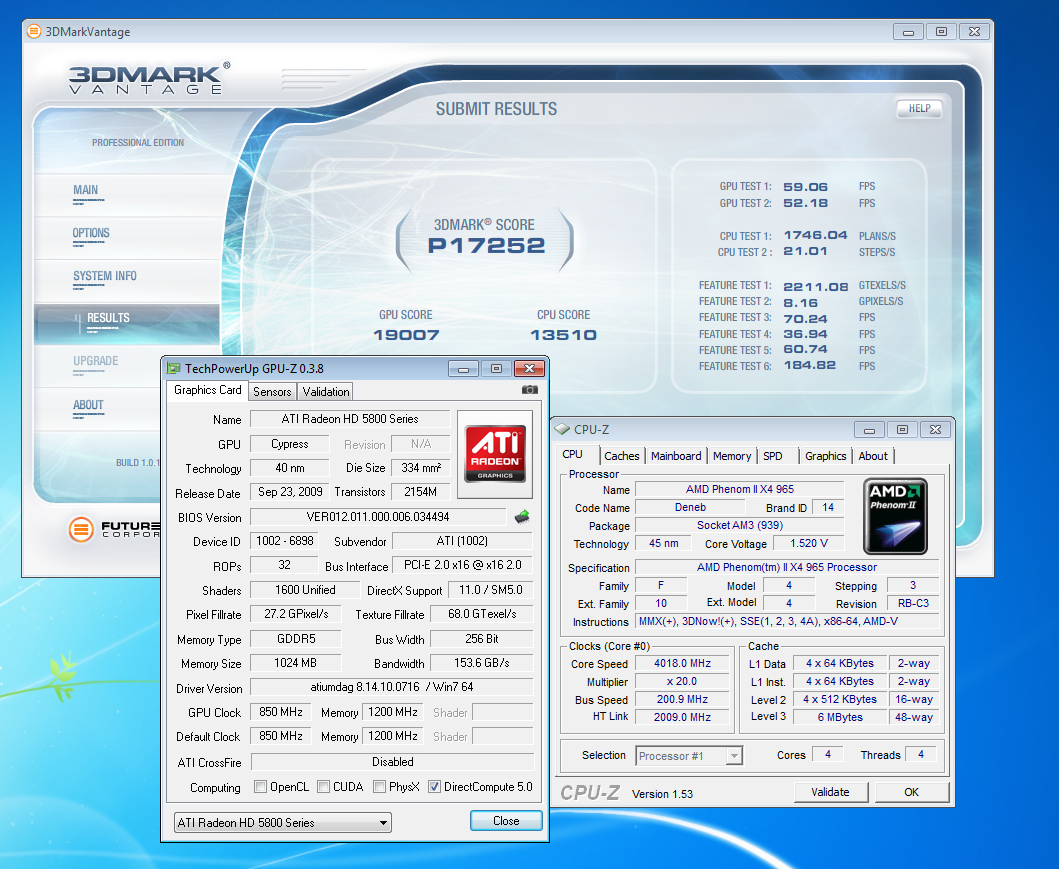Screen dimensions: 1059x869
Task: Click the 3DMark Vantage logo
Action: point(149,79)
